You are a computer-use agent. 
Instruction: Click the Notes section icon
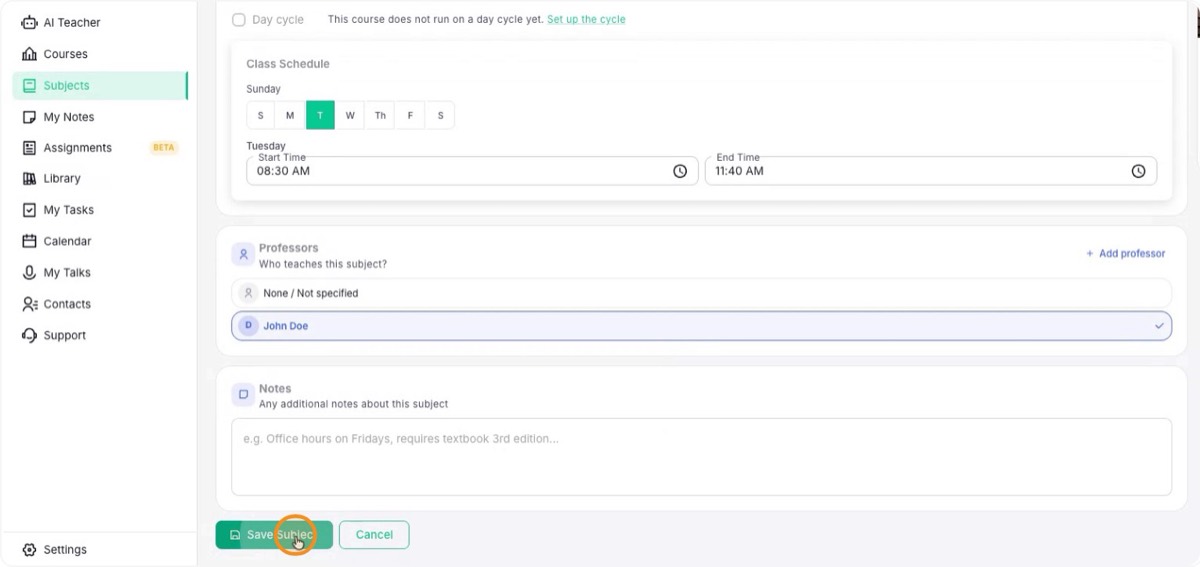(243, 395)
